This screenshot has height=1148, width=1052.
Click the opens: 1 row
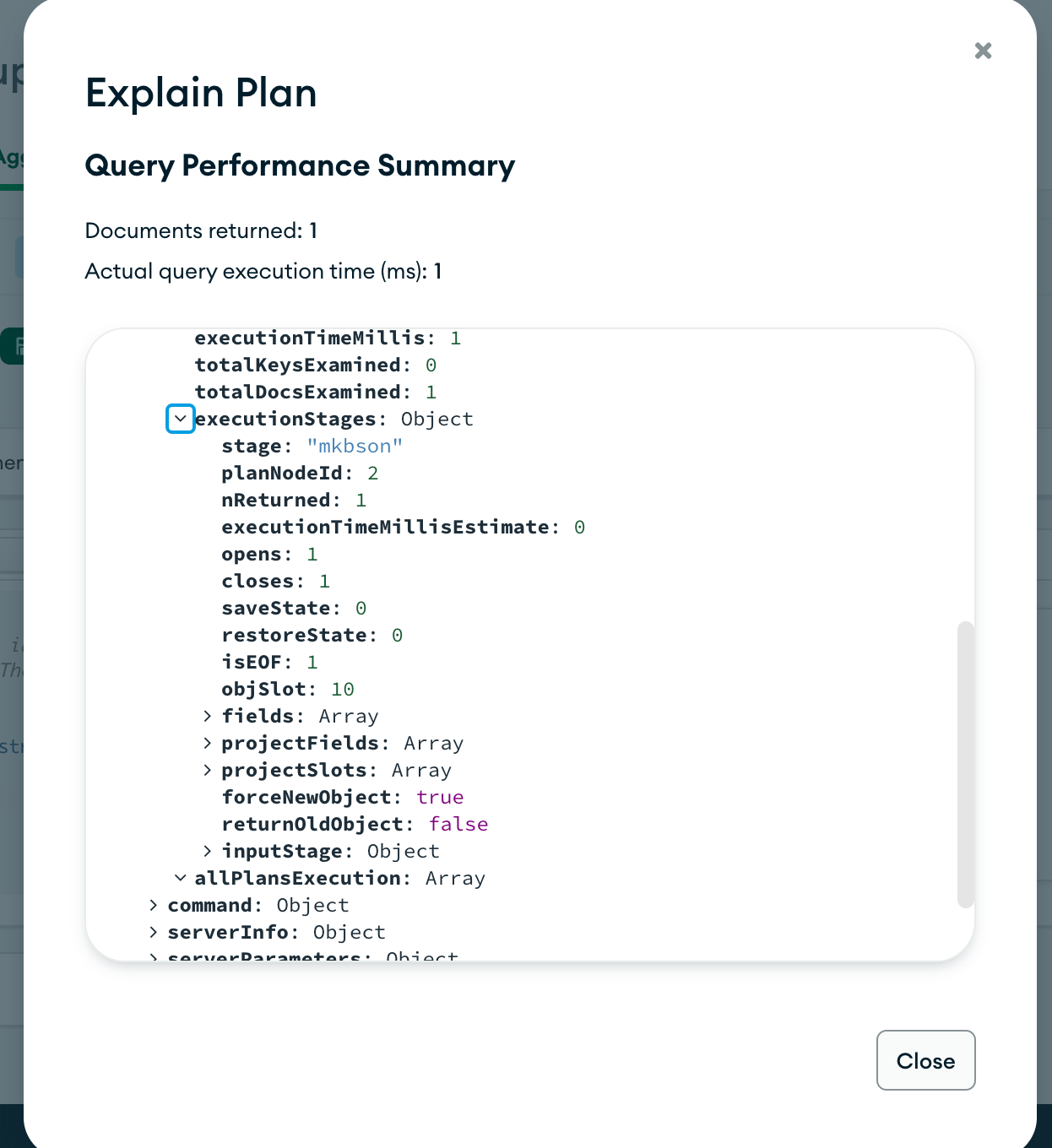(x=270, y=554)
